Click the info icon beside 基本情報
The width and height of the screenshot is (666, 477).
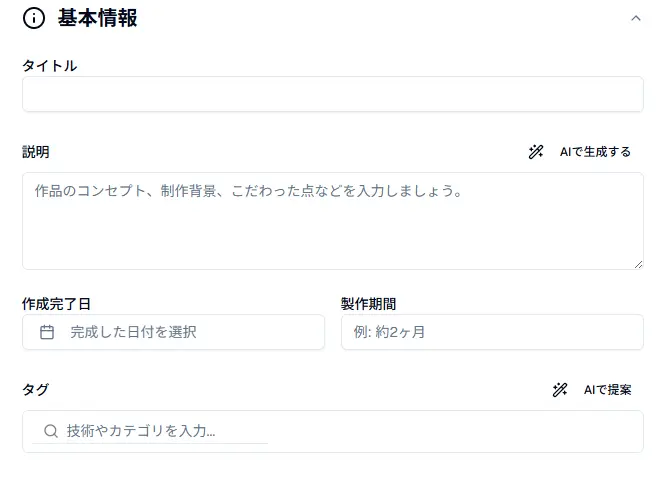34,18
